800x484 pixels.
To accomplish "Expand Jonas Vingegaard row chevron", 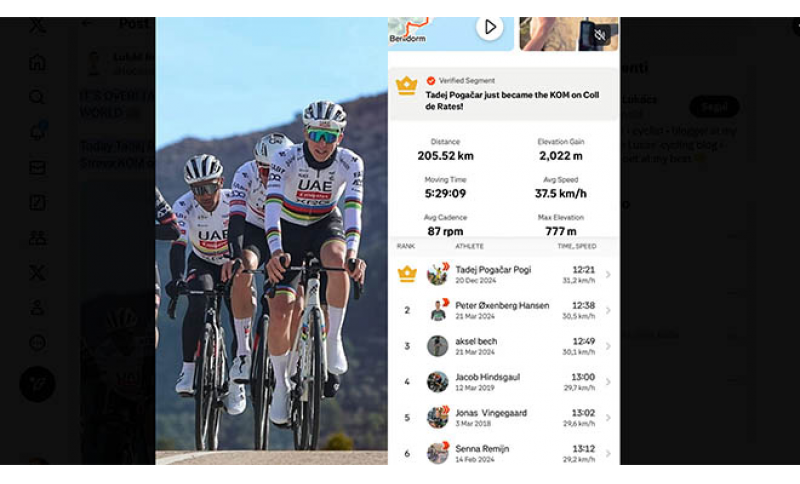I will pyautogui.click(x=608, y=418).
